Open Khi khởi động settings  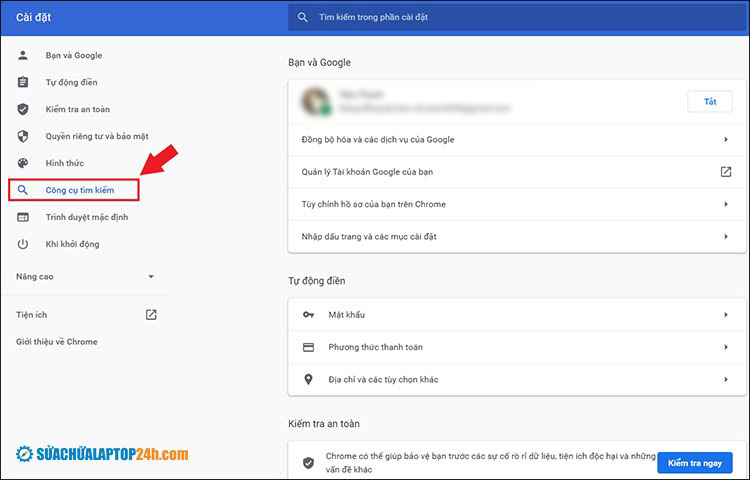[x=72, y=244]
